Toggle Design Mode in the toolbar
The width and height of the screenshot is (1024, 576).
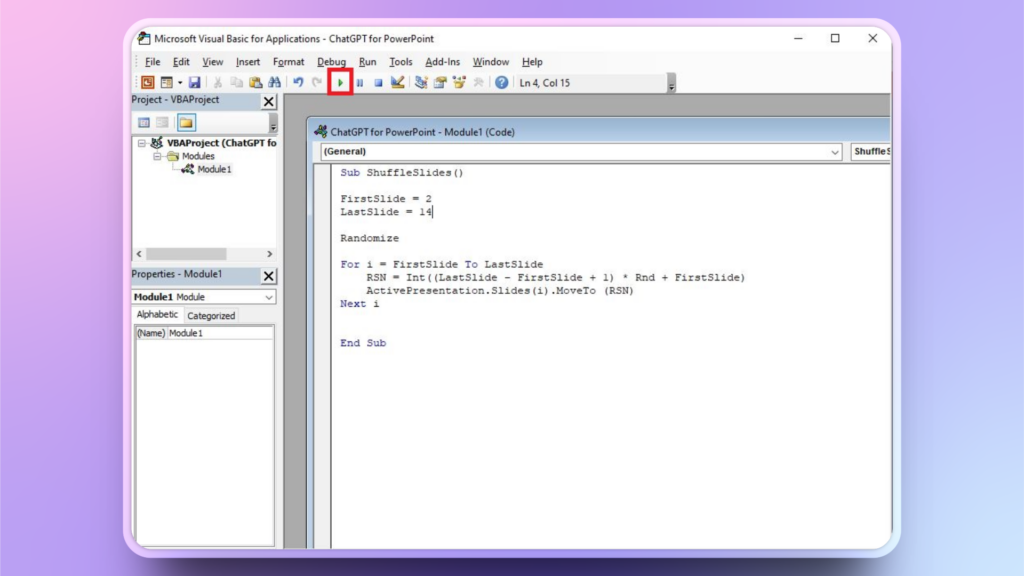(x=398, y=83)
